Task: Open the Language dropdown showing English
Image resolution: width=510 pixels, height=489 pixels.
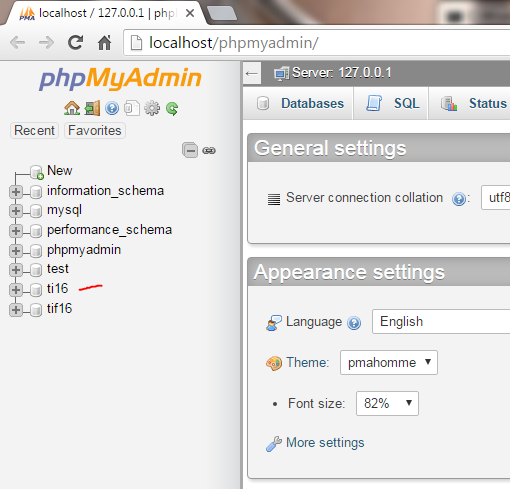Action: point(441,321)
